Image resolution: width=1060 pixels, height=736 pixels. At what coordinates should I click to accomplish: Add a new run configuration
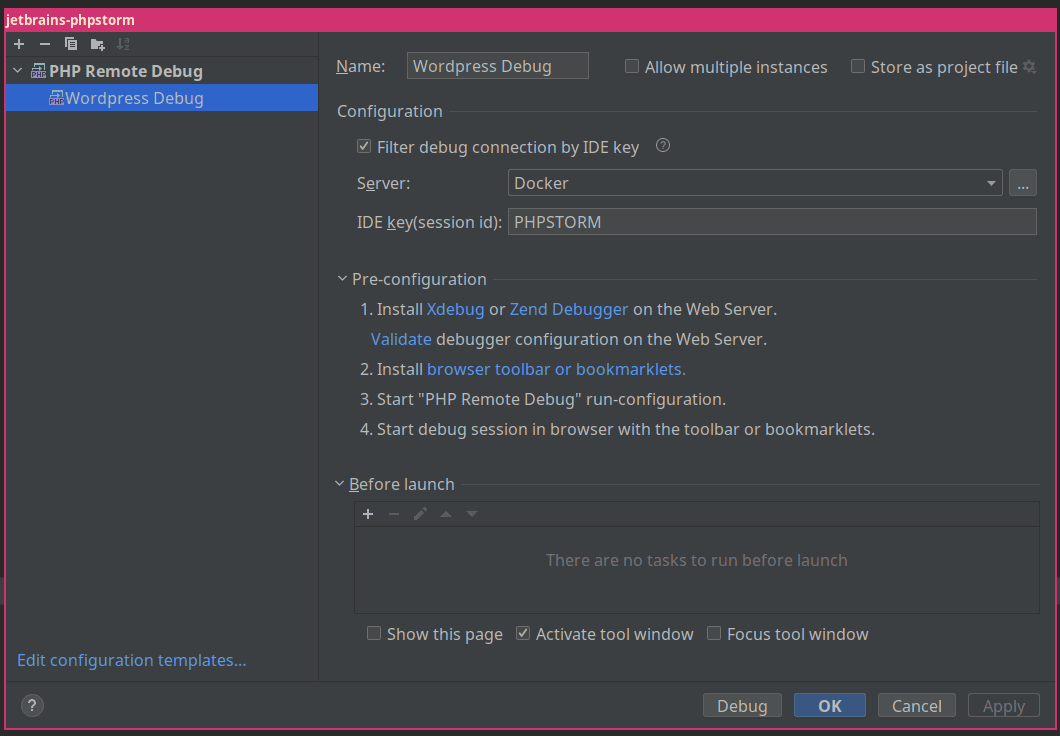click(19, 44)
